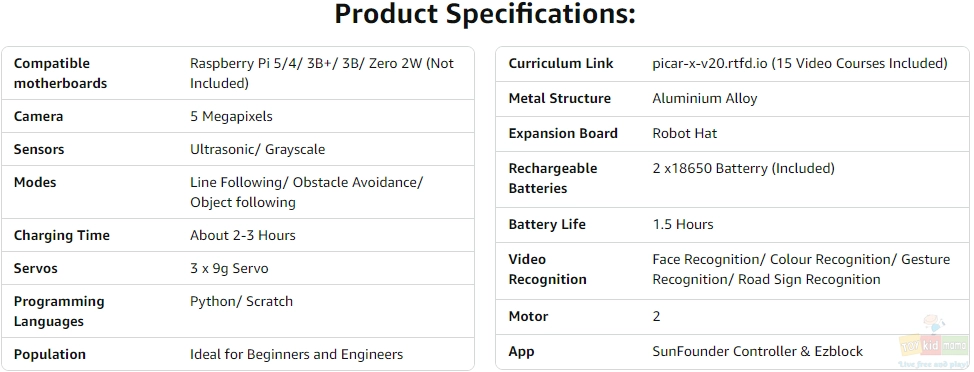Select the Python/ Scratch languages value

(241, 301)
